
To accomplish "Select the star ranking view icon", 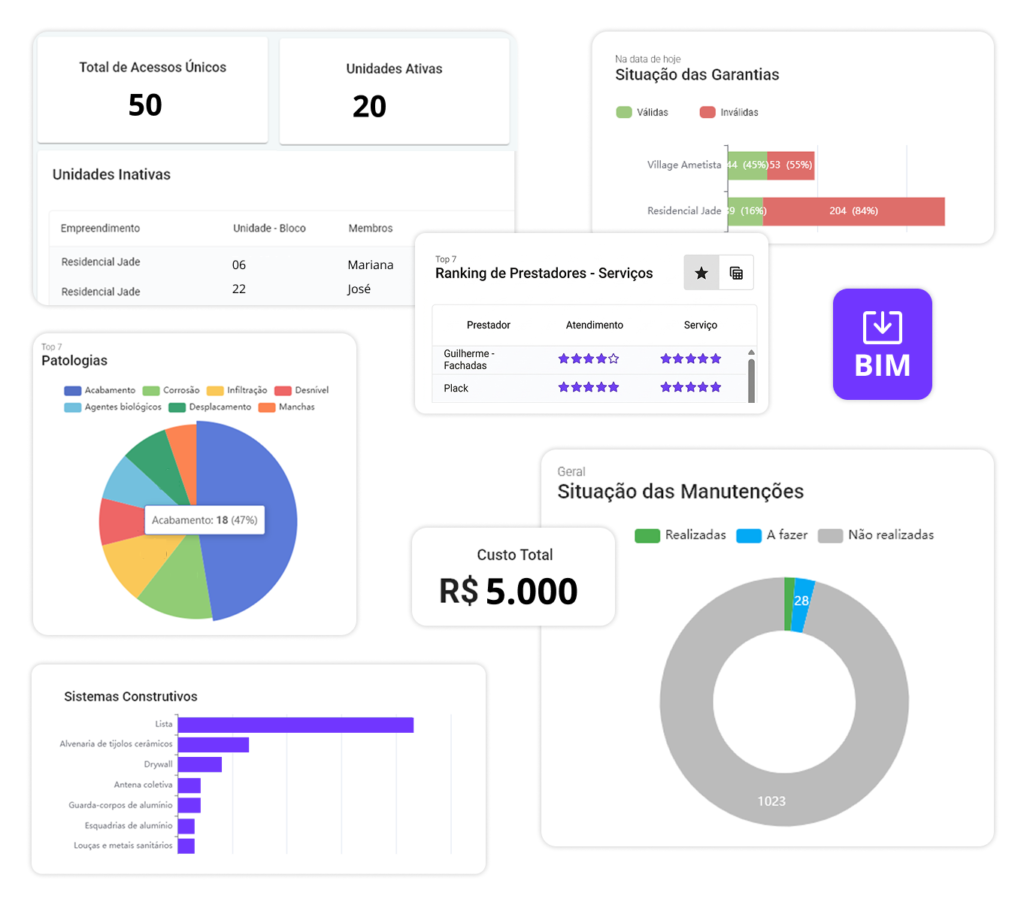I will (701, 273).
